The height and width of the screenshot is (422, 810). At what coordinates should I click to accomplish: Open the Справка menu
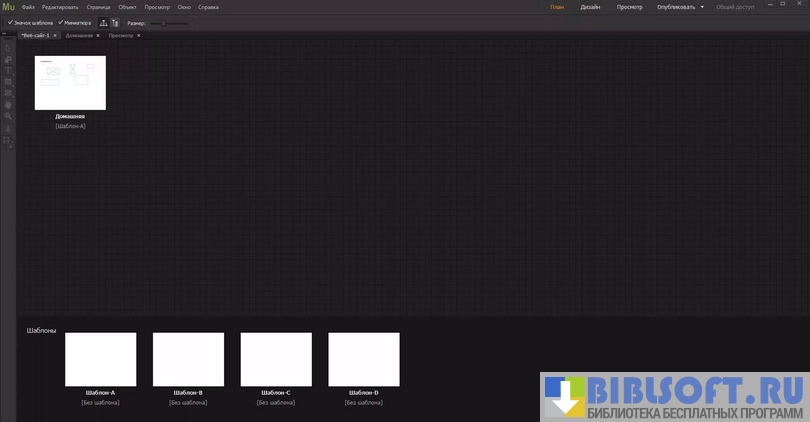pos(208,7)
